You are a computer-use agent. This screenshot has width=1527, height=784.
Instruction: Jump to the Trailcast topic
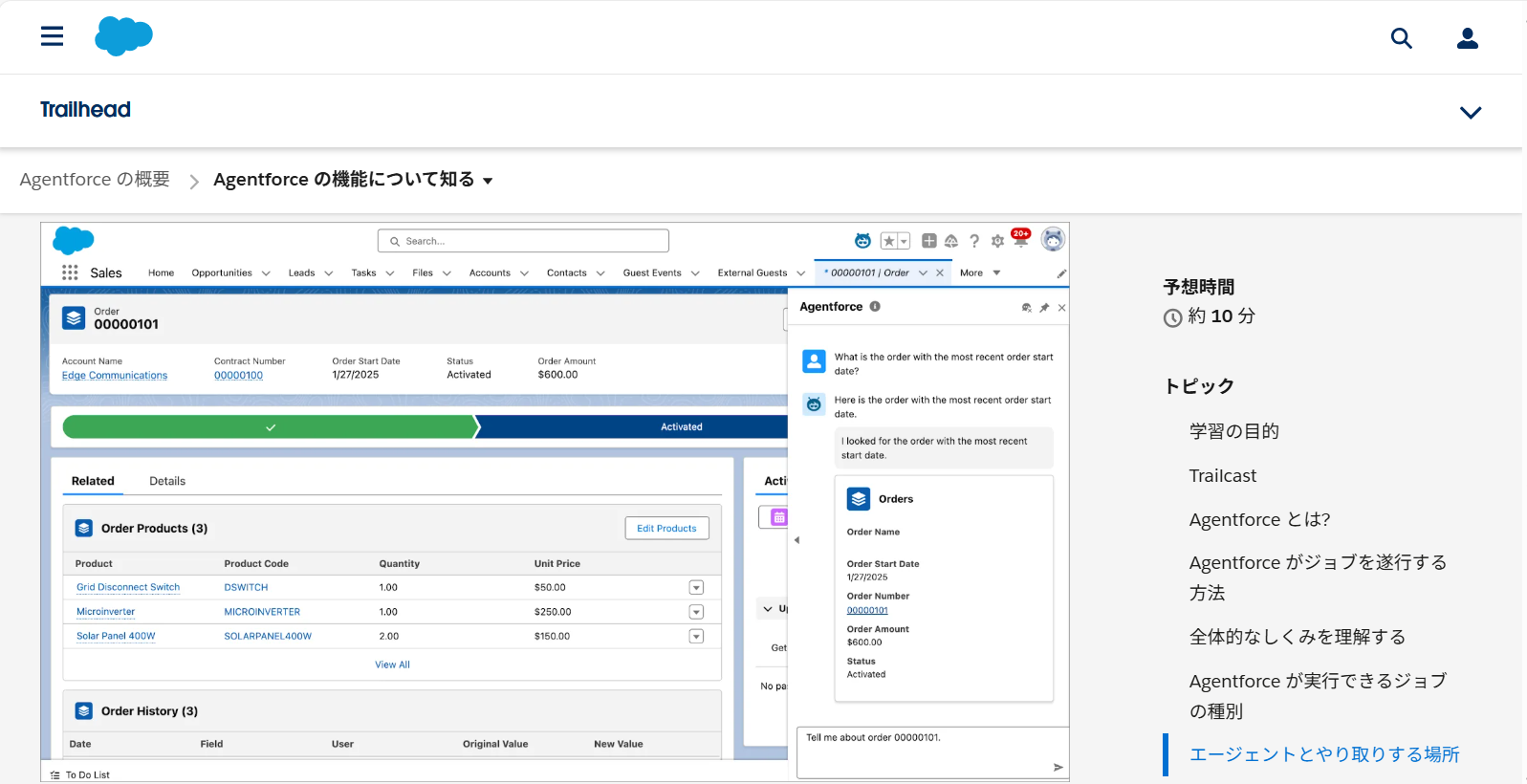click(1222, 475)
